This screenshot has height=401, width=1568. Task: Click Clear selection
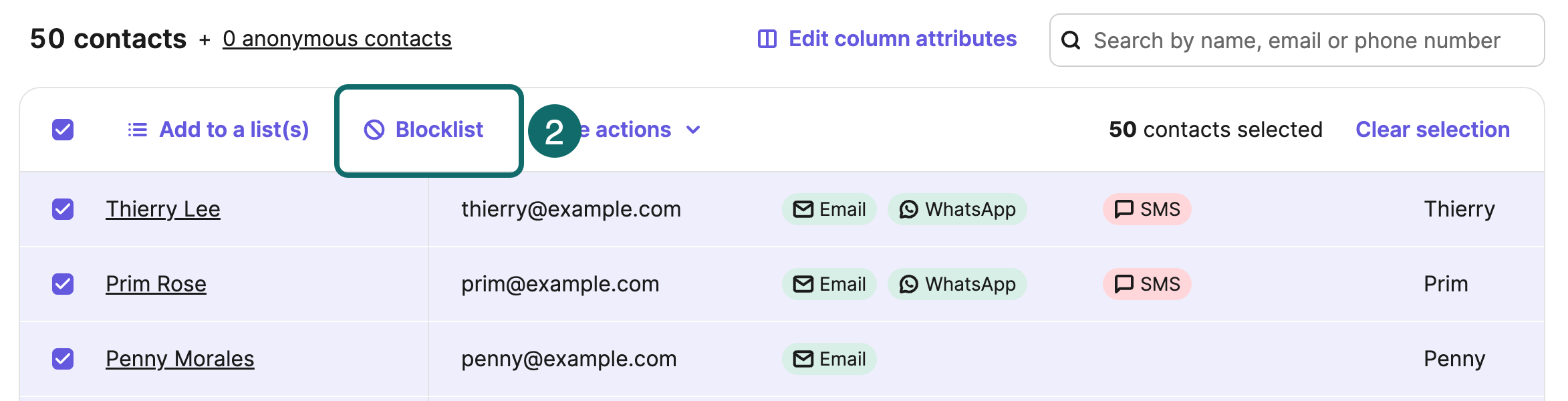pyautogui.click(x=1432, y=130)
